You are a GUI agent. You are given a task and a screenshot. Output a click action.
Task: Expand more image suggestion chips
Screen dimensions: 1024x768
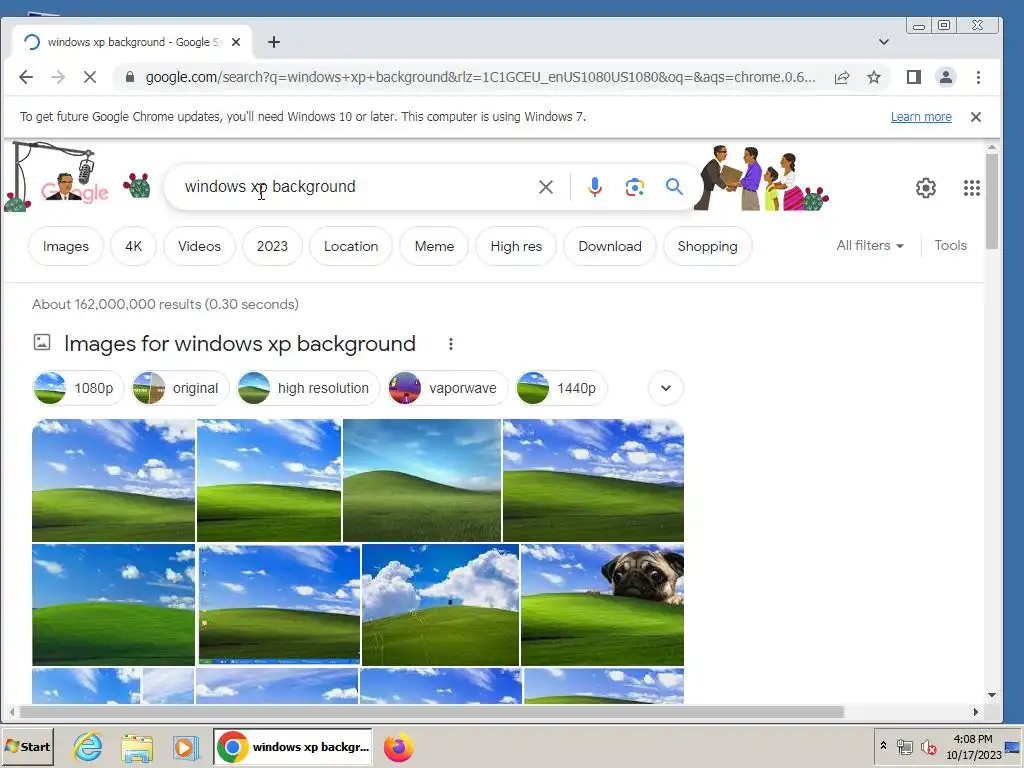[665, 388]
